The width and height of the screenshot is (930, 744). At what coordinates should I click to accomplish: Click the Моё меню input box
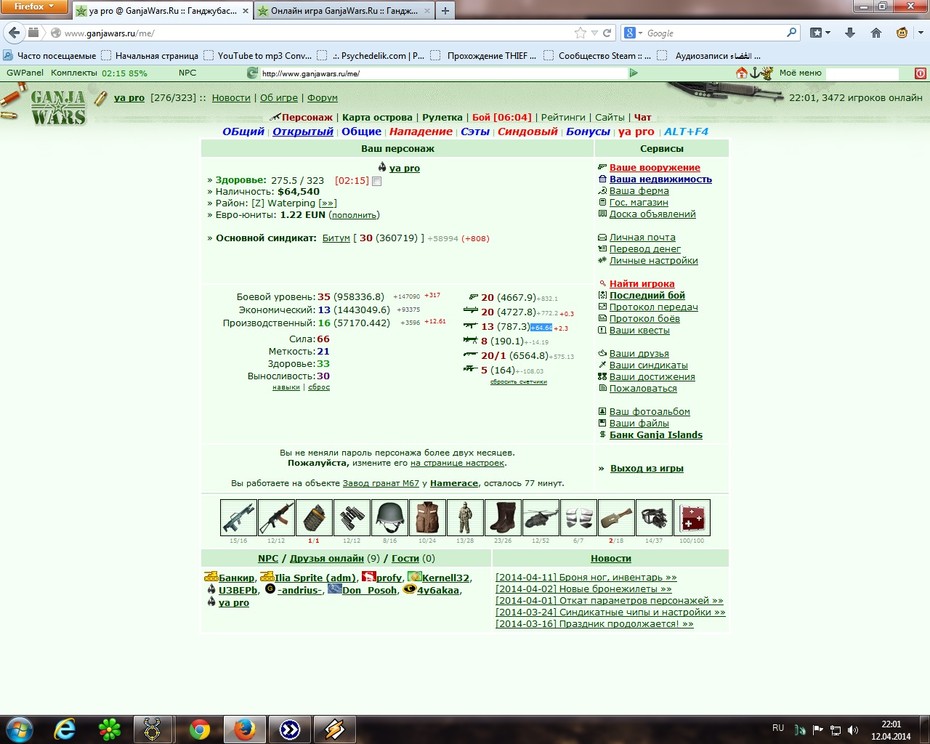[x=862, y=73]
